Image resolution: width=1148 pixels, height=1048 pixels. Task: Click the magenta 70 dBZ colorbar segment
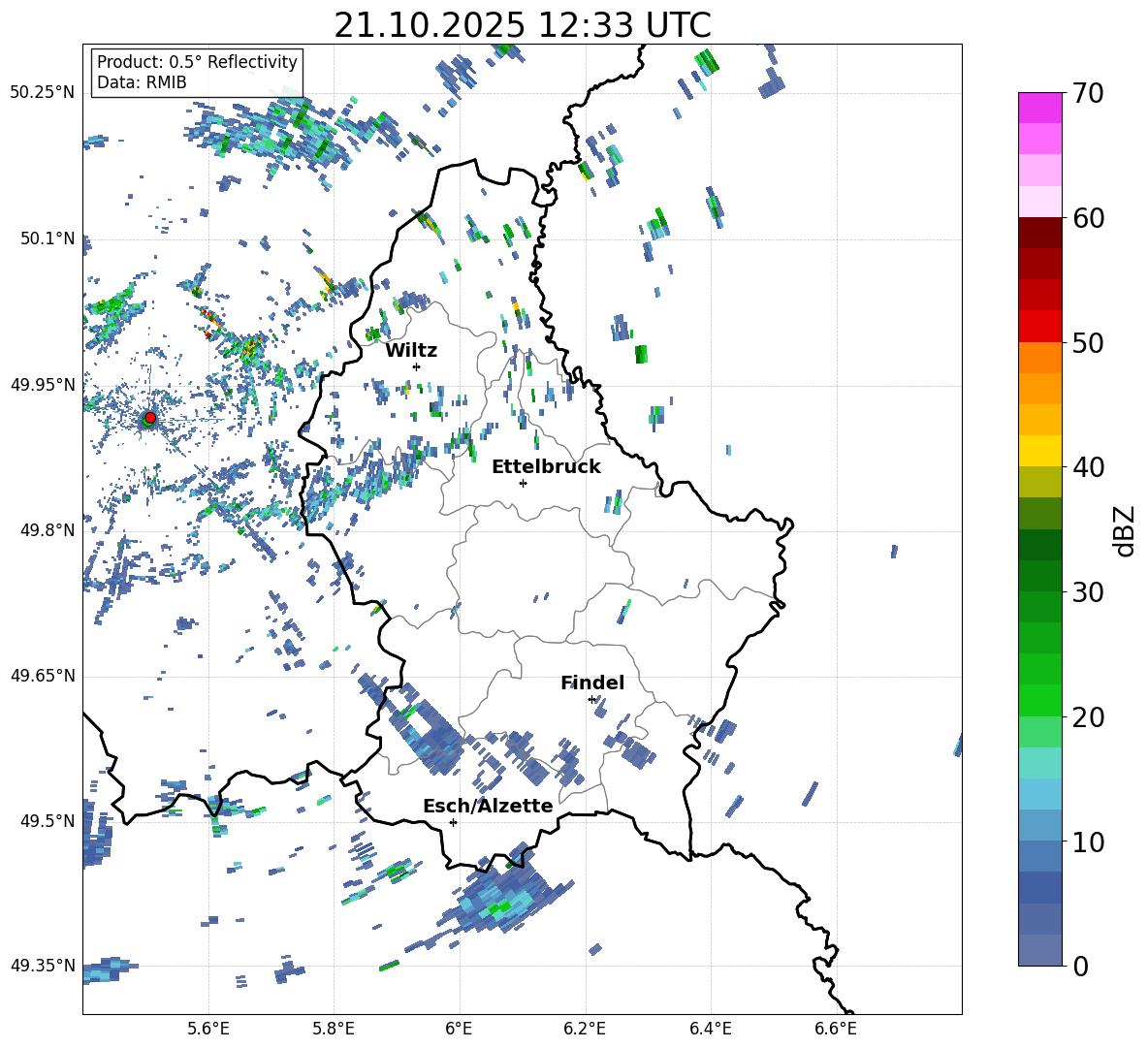click(x=1039, y=108)
